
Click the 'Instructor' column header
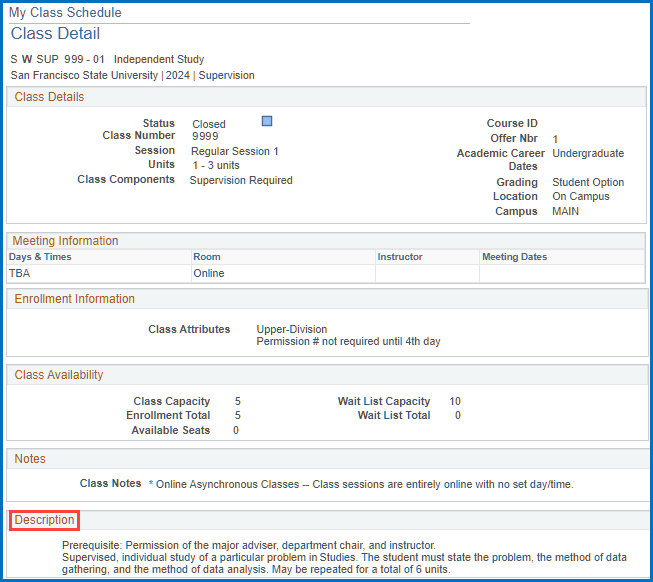(400, 257)
